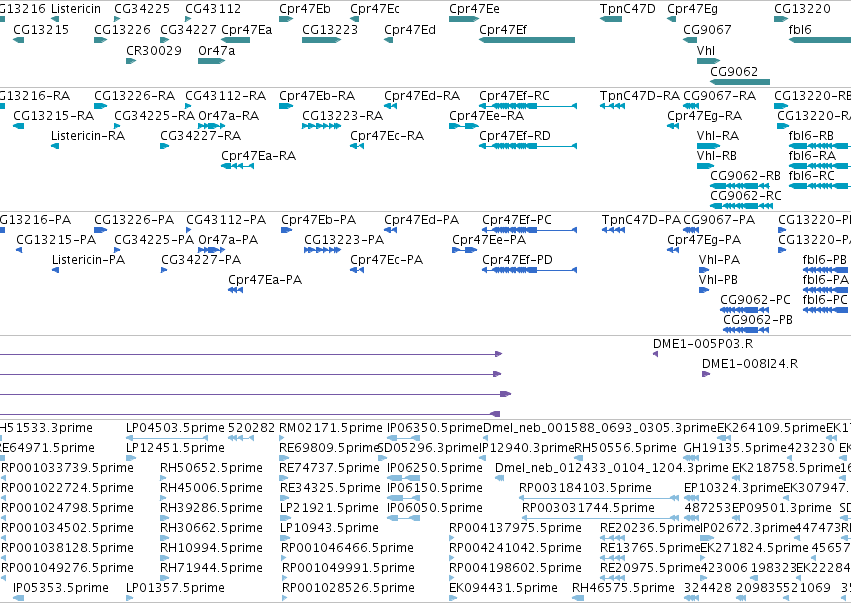Click the CR30029 gene label
Image resolution: width=851 pixels, height=603 pixels.
(154, 50)
